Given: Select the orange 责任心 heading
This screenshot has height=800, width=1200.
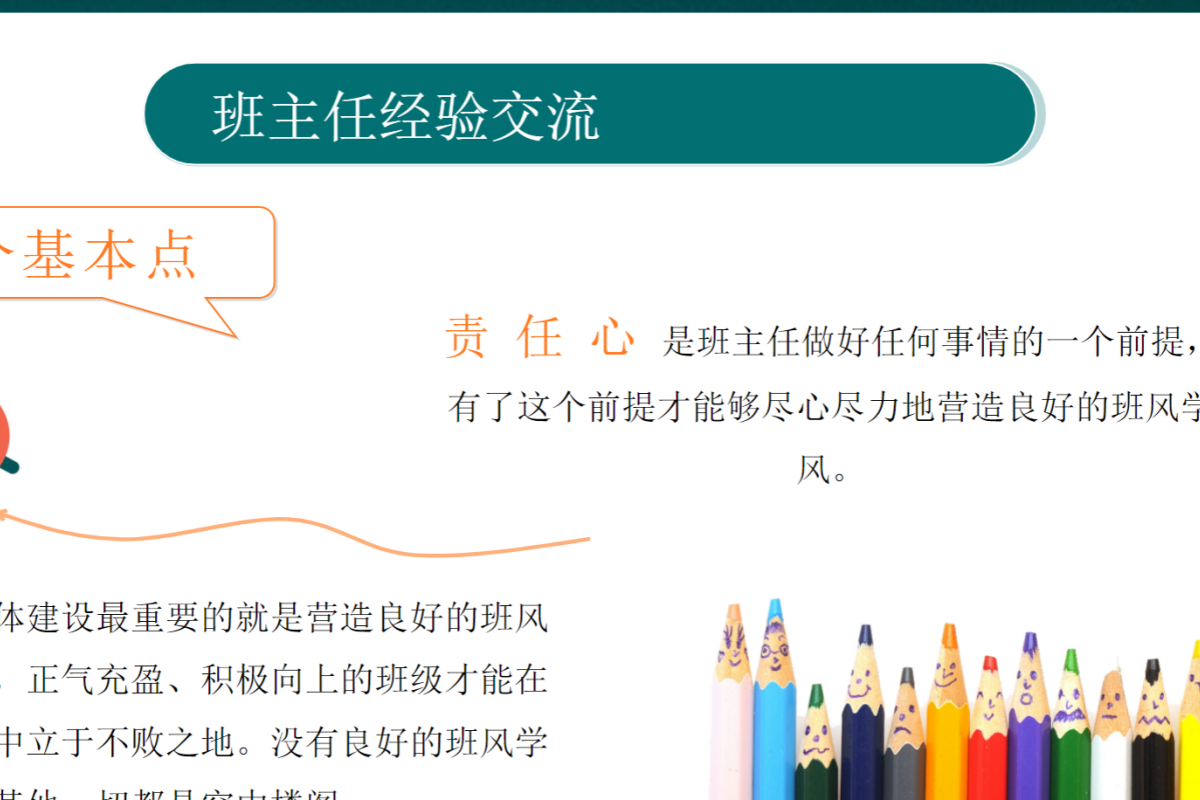Looking at the screenshot, I should point(540,339).
